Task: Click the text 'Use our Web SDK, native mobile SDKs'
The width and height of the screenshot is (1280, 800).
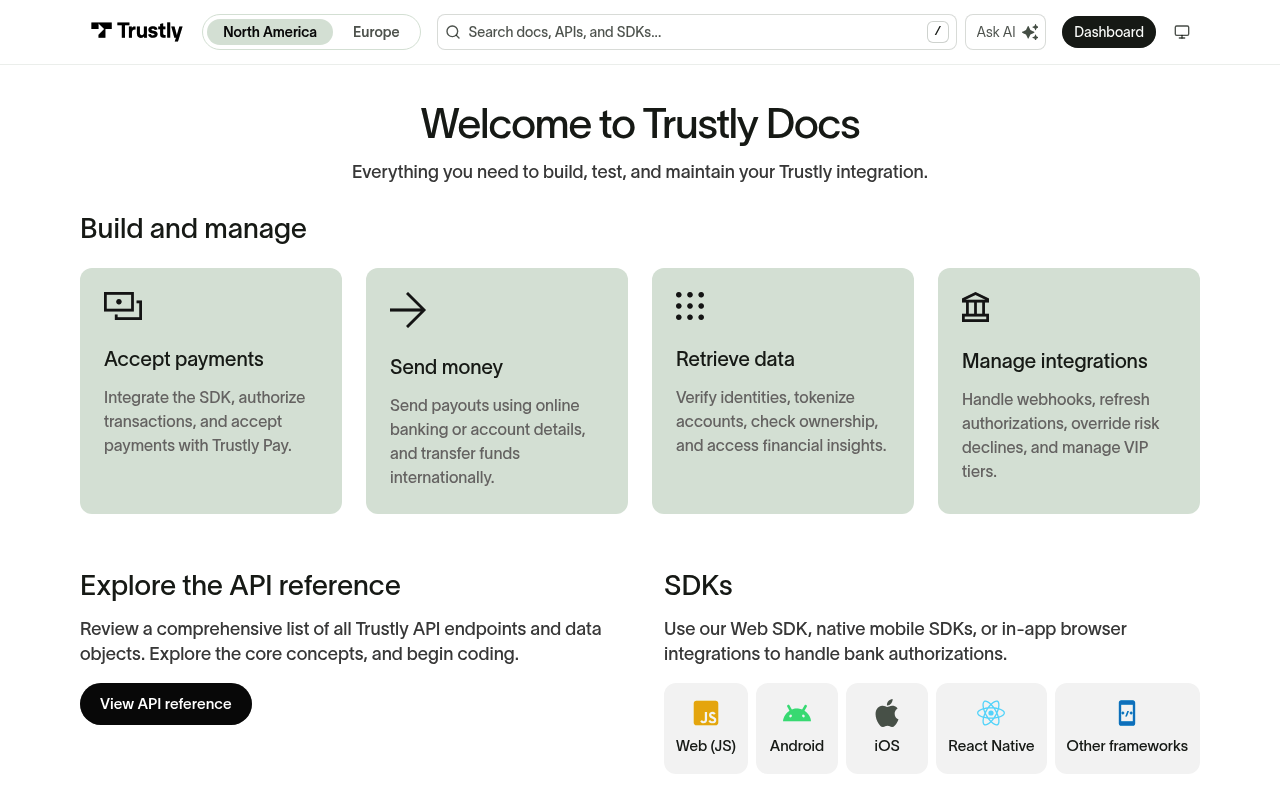Action: [896, 641]
